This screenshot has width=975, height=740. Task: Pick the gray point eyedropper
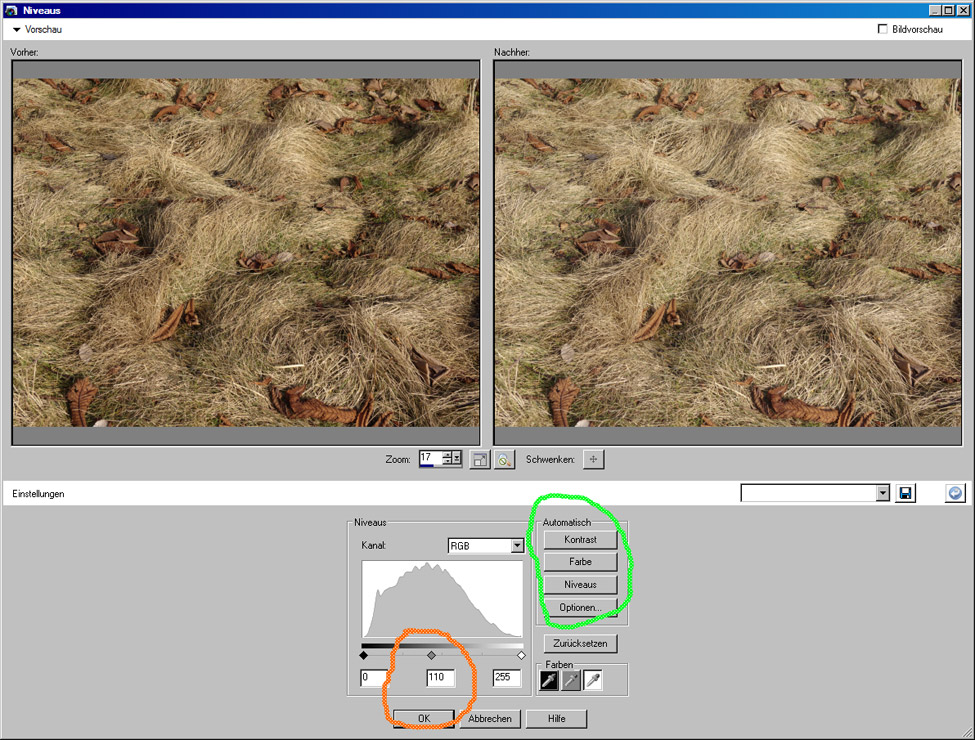[x=571, y=680]
